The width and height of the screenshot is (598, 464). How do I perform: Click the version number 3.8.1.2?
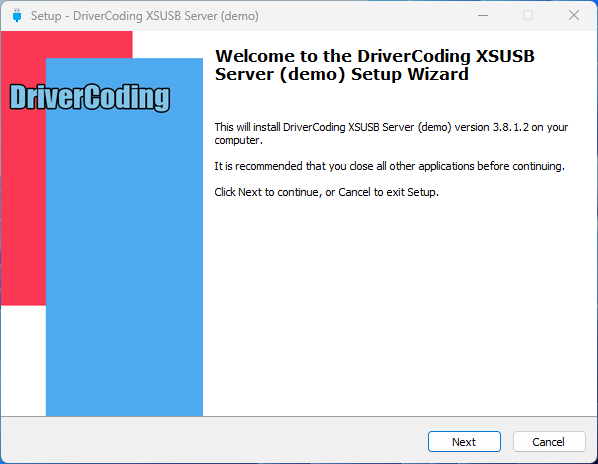511,127
